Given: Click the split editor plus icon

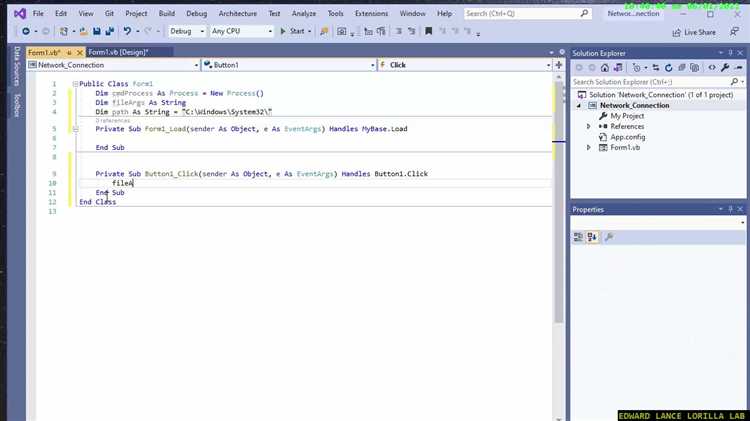Looking at the screenshot, I should click(559, 65).
